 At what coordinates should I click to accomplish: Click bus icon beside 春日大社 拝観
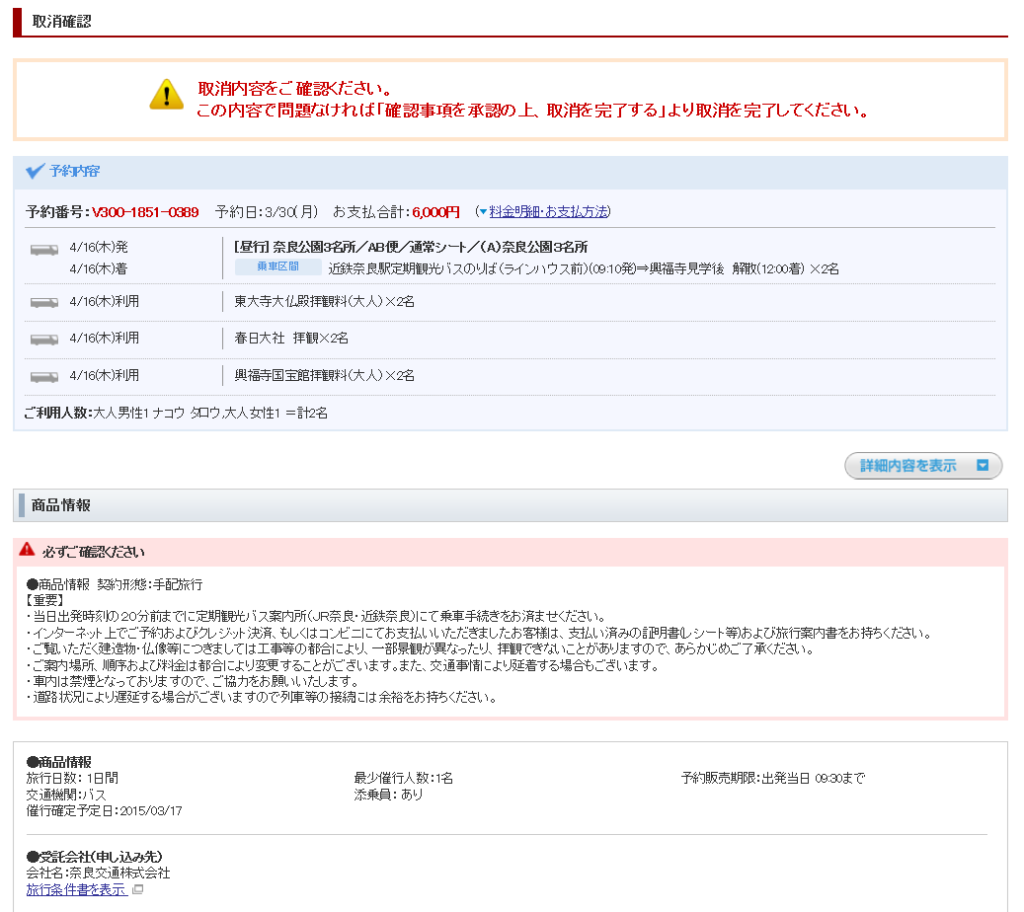point(44,340)
